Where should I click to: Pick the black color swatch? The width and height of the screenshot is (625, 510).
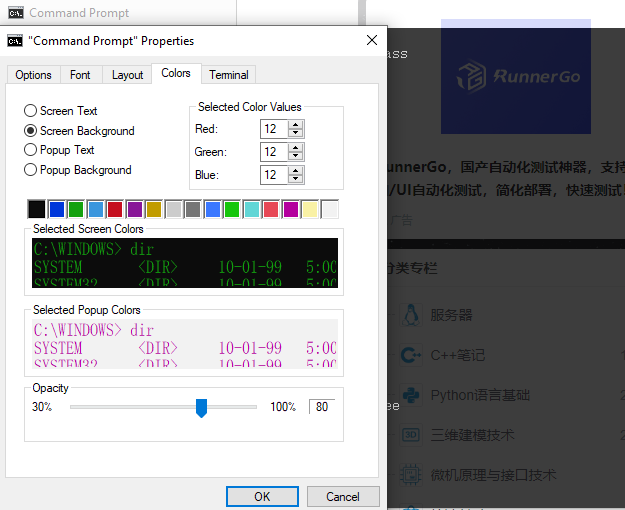(37, 209)
